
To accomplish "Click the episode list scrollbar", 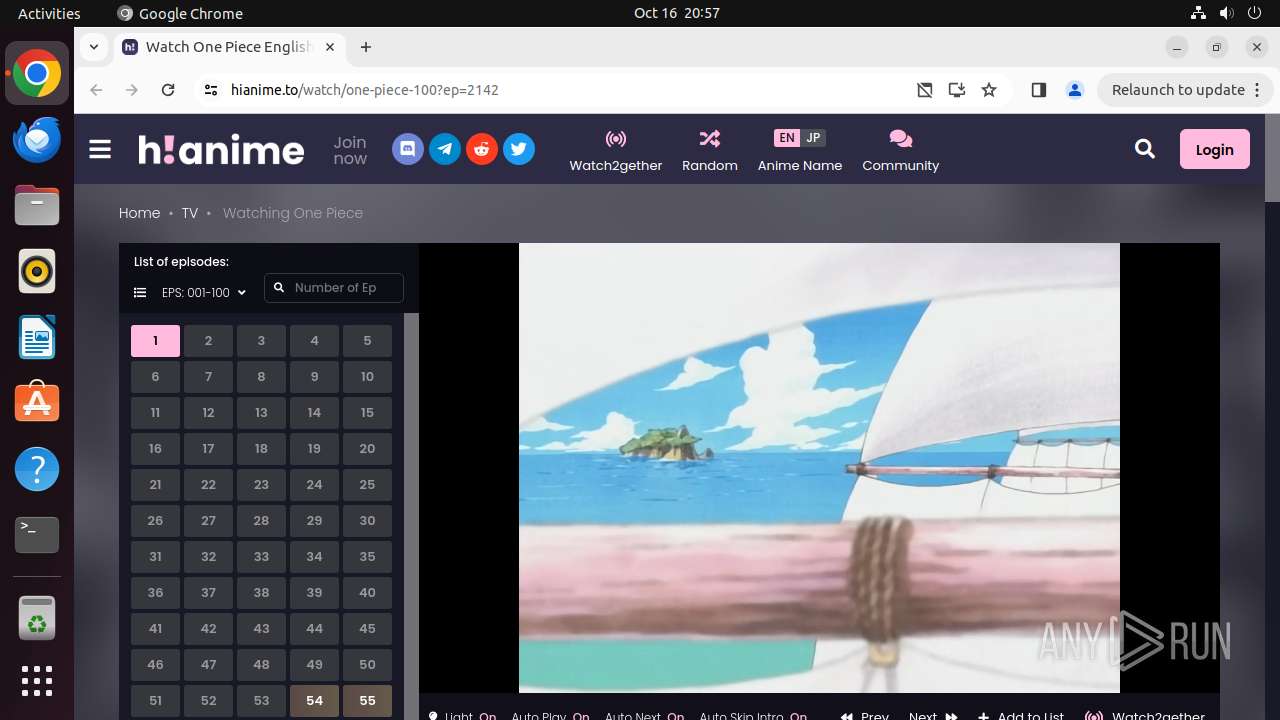I will (x=411, y=516).
